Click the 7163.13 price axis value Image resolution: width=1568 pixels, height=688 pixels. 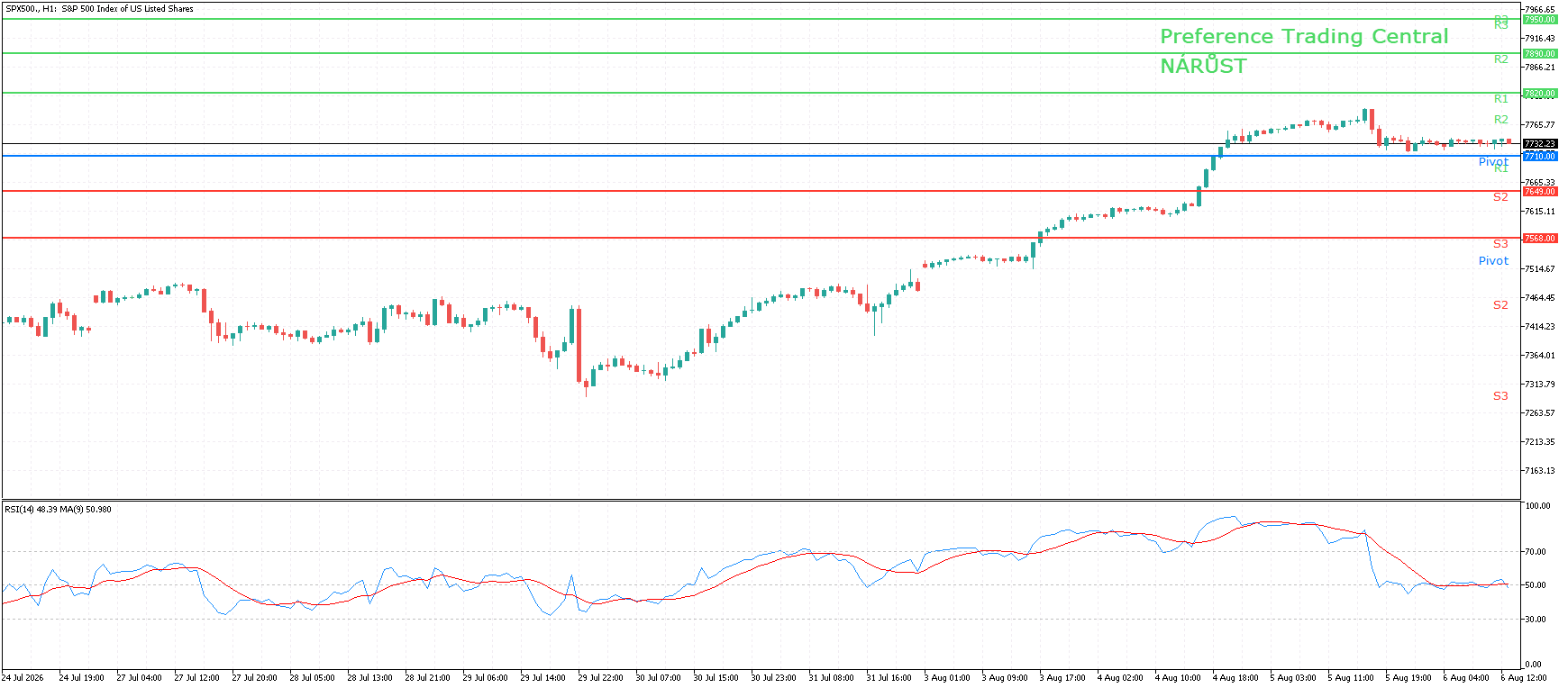(x=1539, y=471)
